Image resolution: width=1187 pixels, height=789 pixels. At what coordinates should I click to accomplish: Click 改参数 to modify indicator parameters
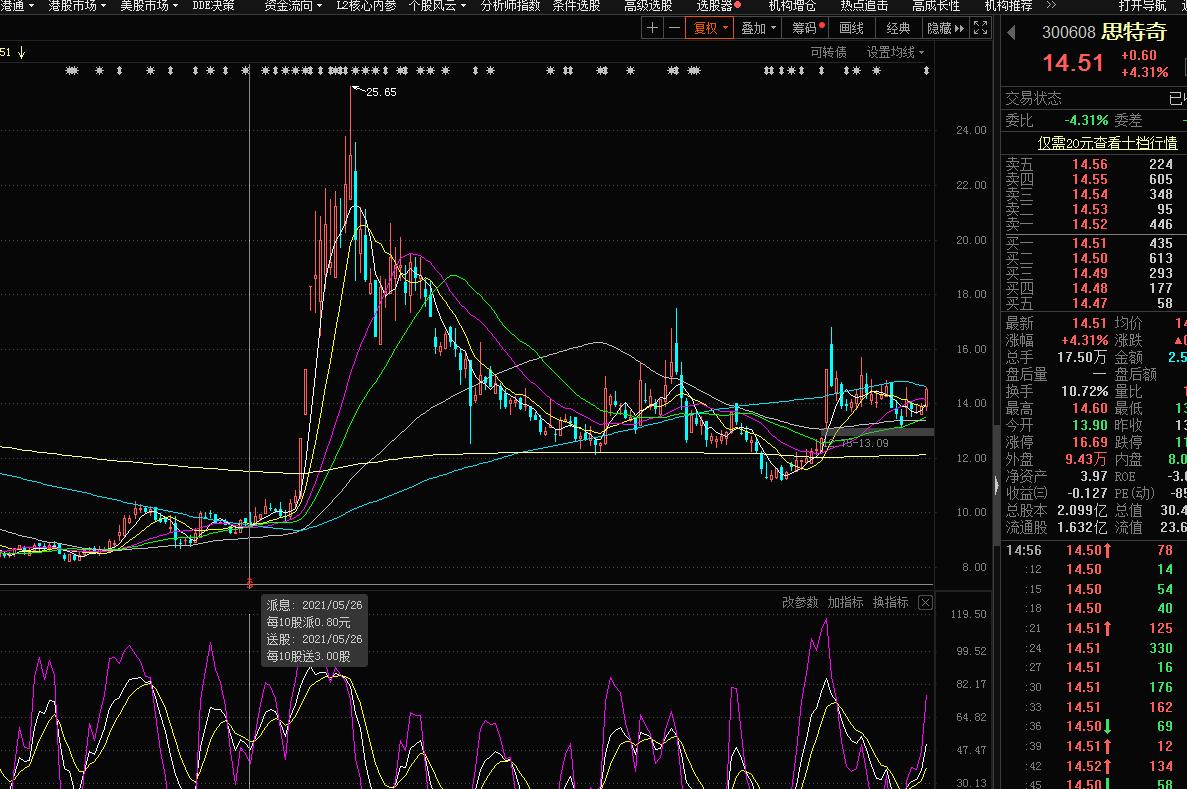(800, 602)
